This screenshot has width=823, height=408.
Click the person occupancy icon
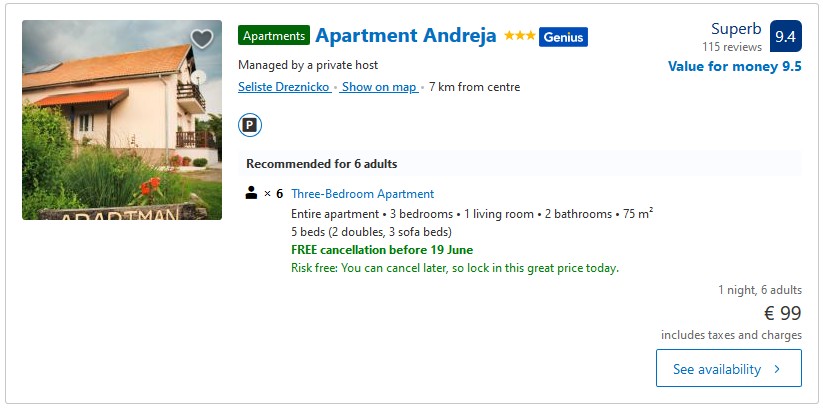pos(252,193)
